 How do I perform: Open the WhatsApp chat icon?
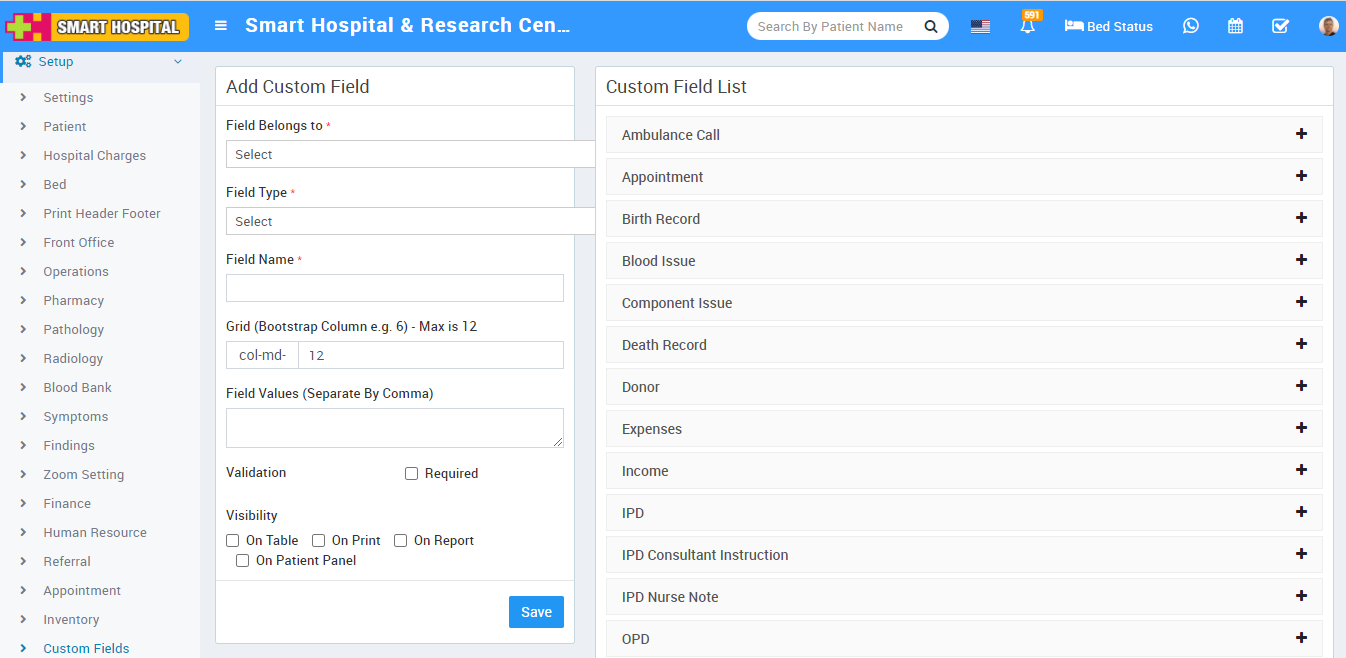[x=1190, y=27]
